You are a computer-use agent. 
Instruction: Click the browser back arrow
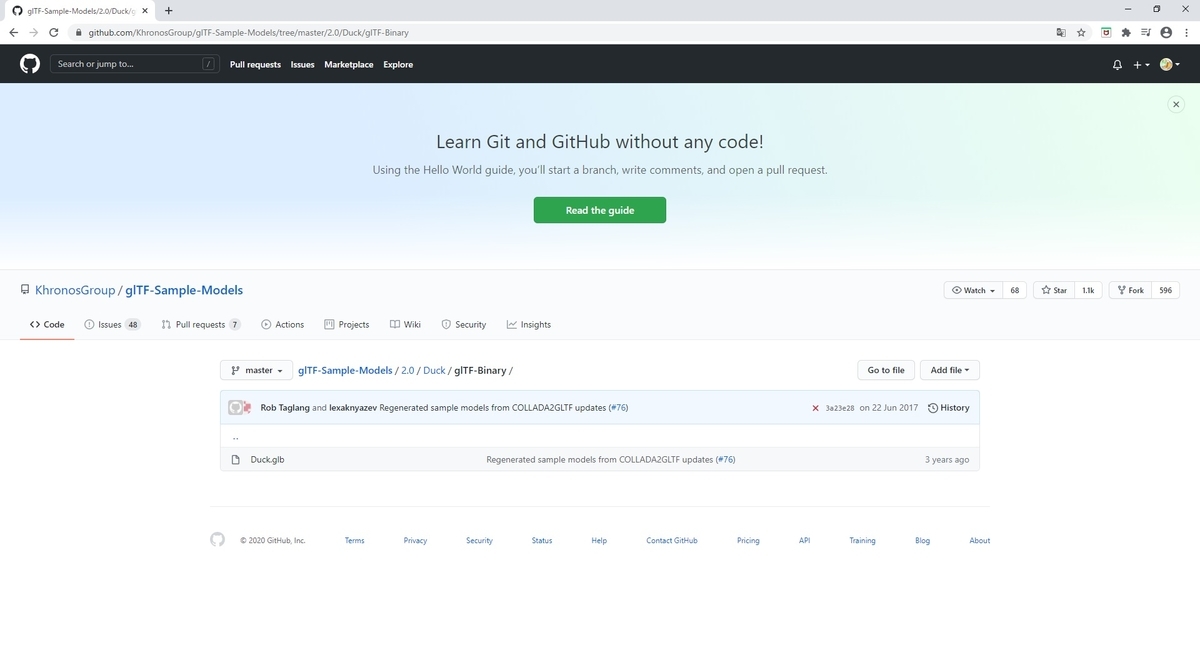click(13, 32)
